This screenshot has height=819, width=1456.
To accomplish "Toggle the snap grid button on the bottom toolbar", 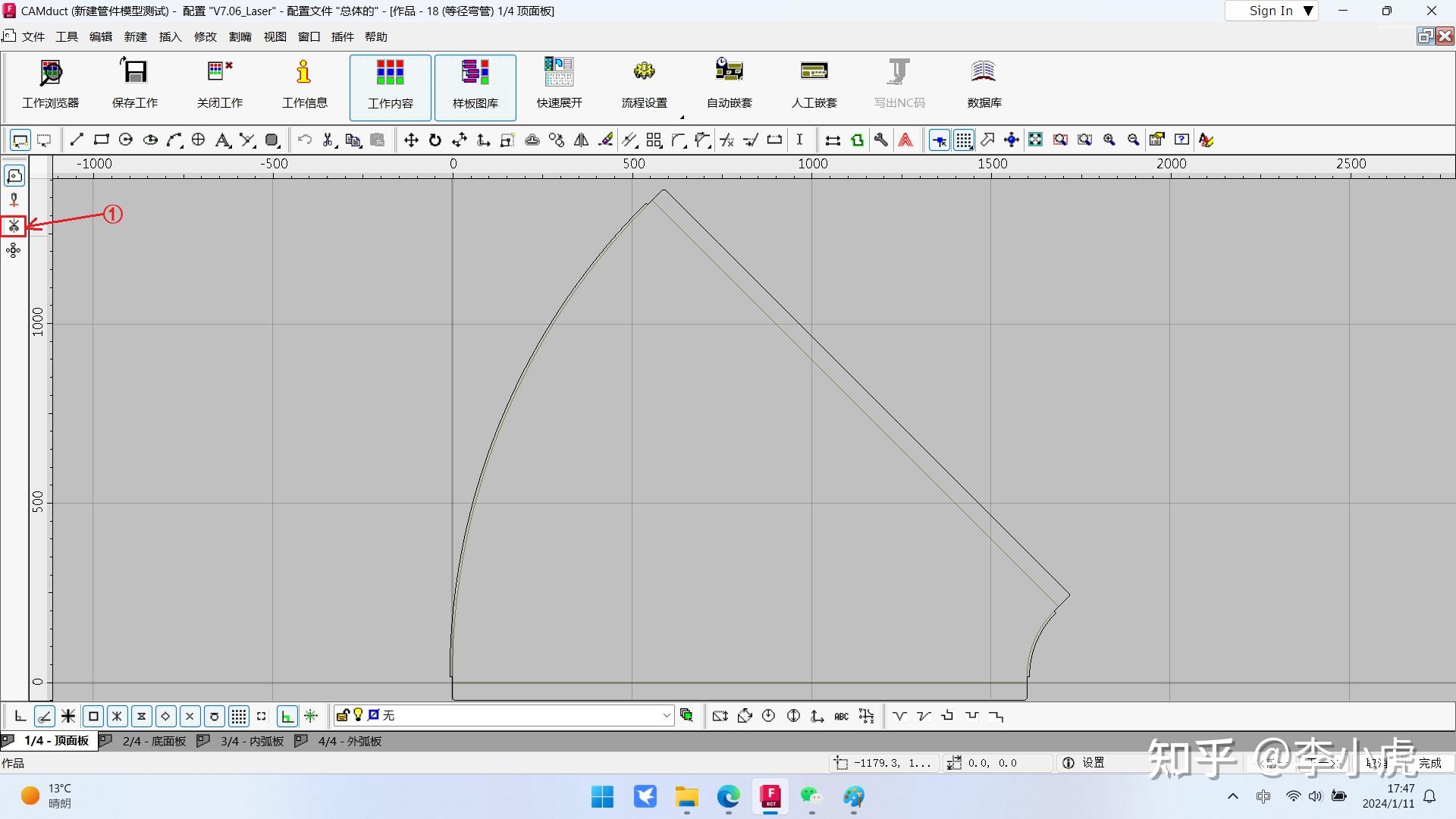I will [238, 716].
